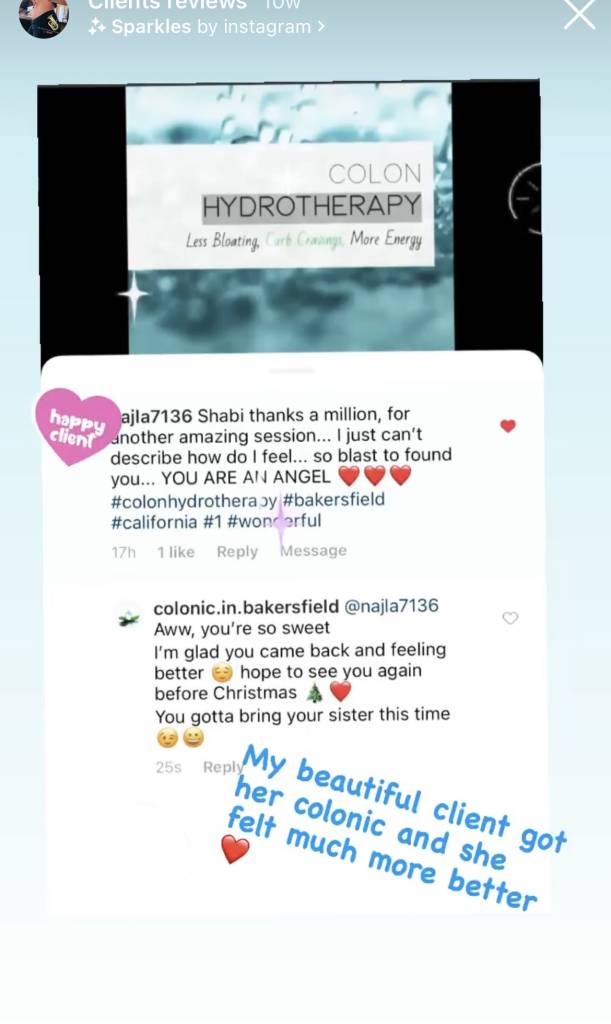Open the 'Sparkles by instagram' effect link
Viewport: 611px width, 1024px height.
pyautogui.click(x=206, y=27)
